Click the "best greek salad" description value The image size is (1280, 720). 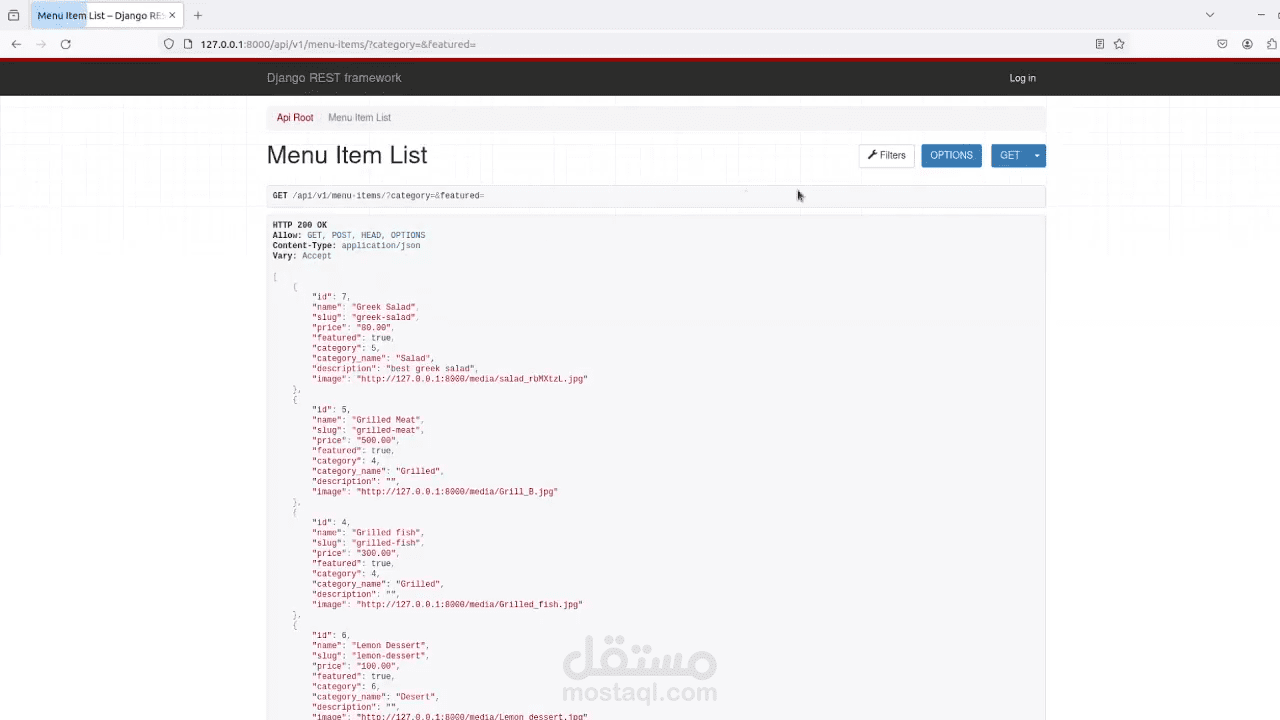431,369
